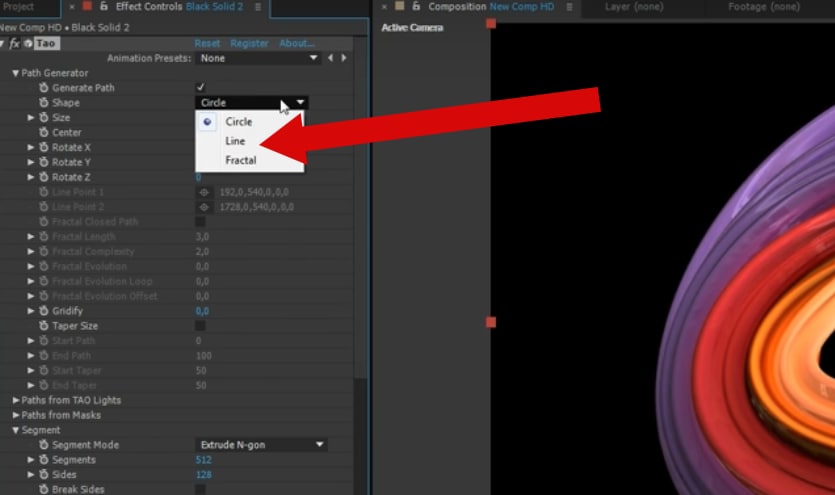The height and width of the screenshot is (495, 835).
Task: Click the Rotate Z value field
Action: click(x=198, y=177)
